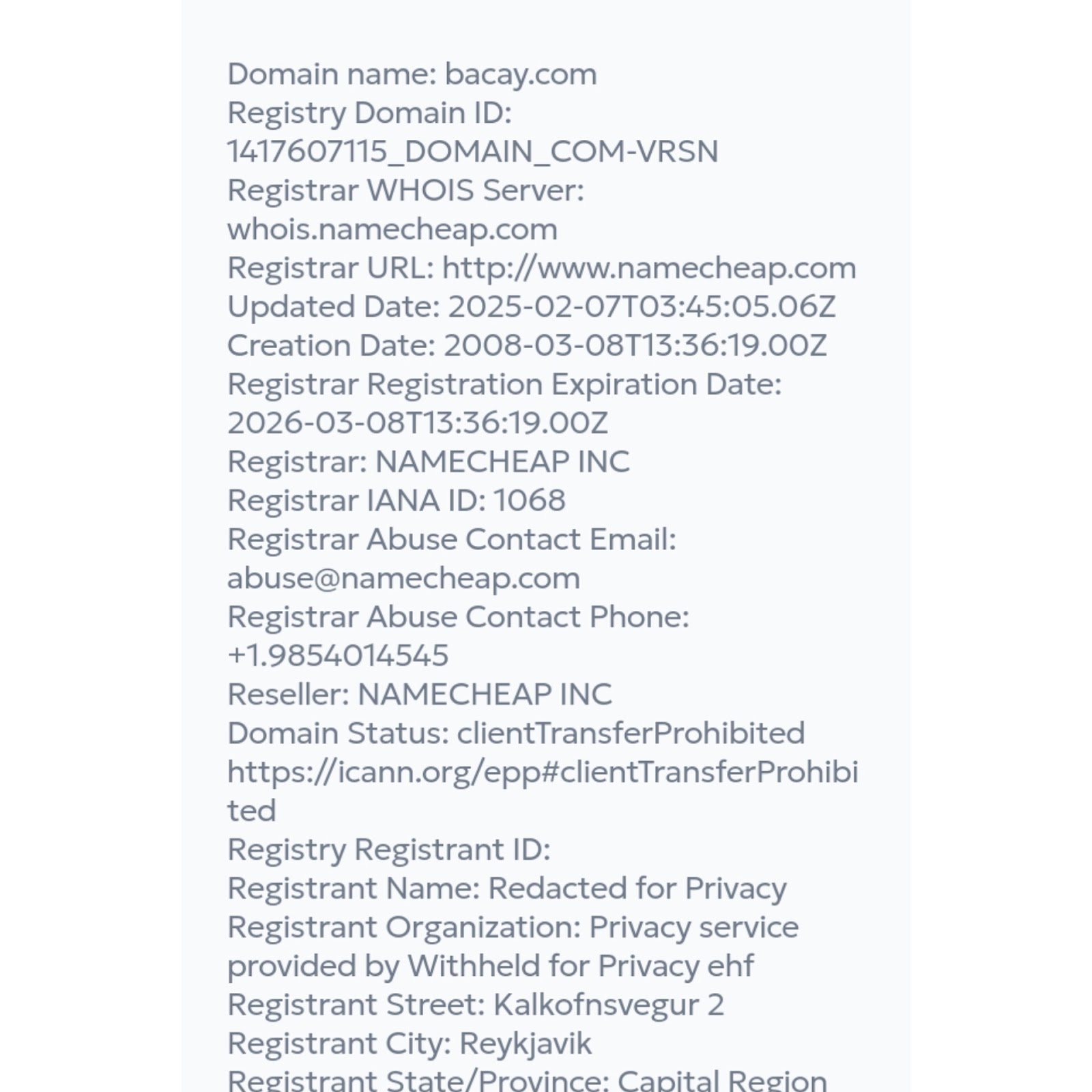This screenshot has height=1092, width=1092.
Task: Click the abuse@namecheap.com email address
Action: click(x=403, y=578)
